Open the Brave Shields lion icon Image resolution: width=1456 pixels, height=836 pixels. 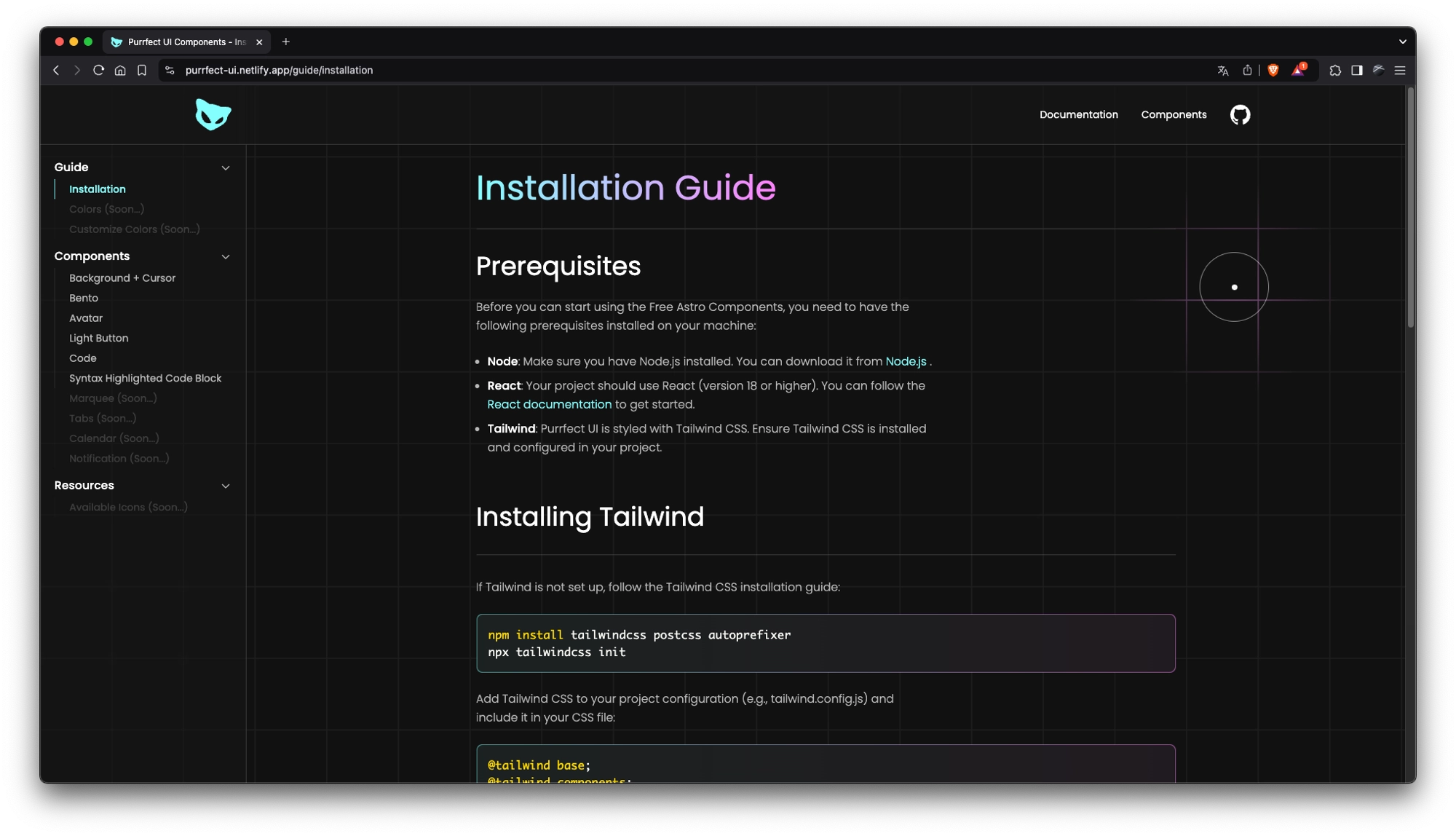click(1273, 71)
